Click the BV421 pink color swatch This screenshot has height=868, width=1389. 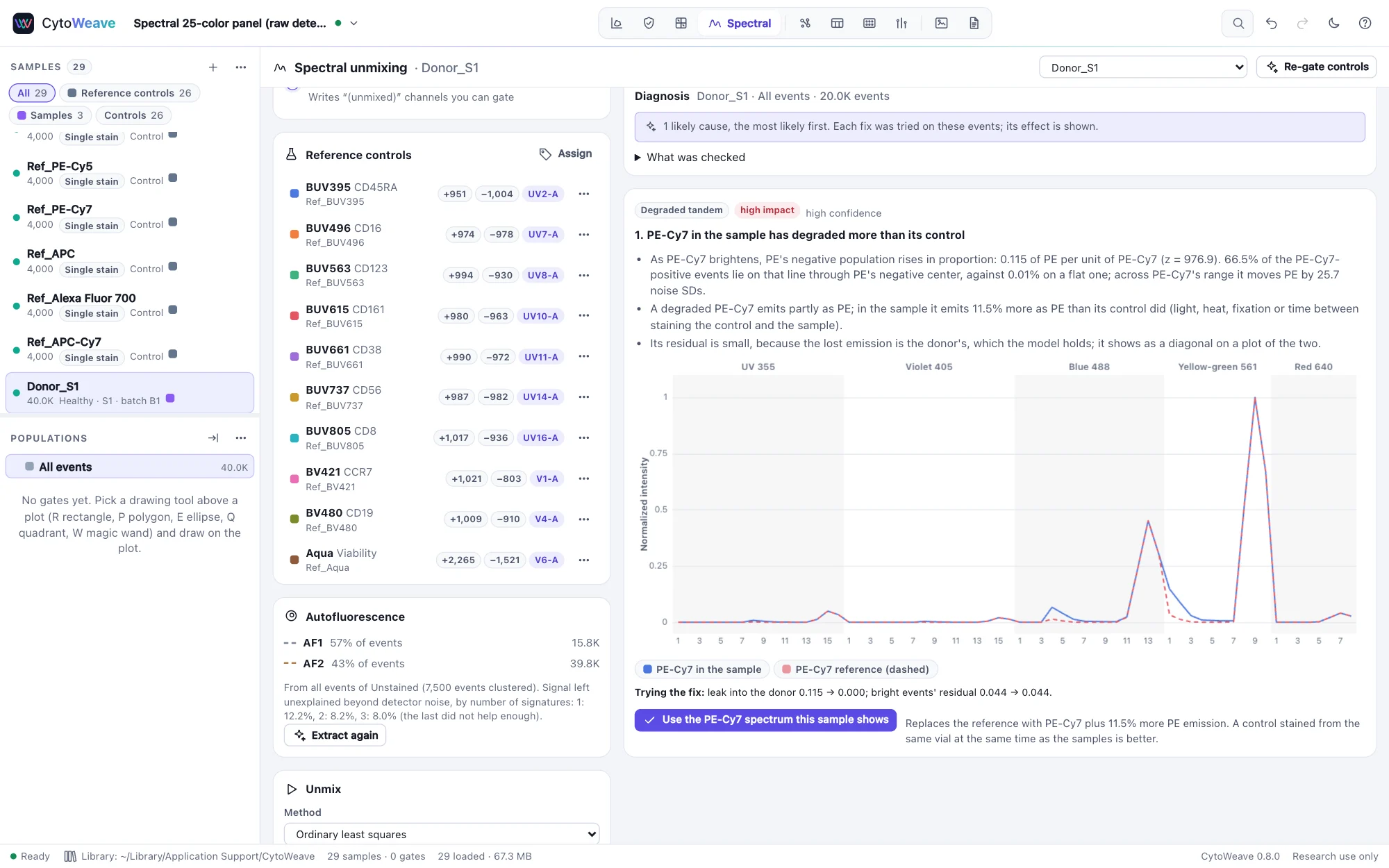point(294,478)
